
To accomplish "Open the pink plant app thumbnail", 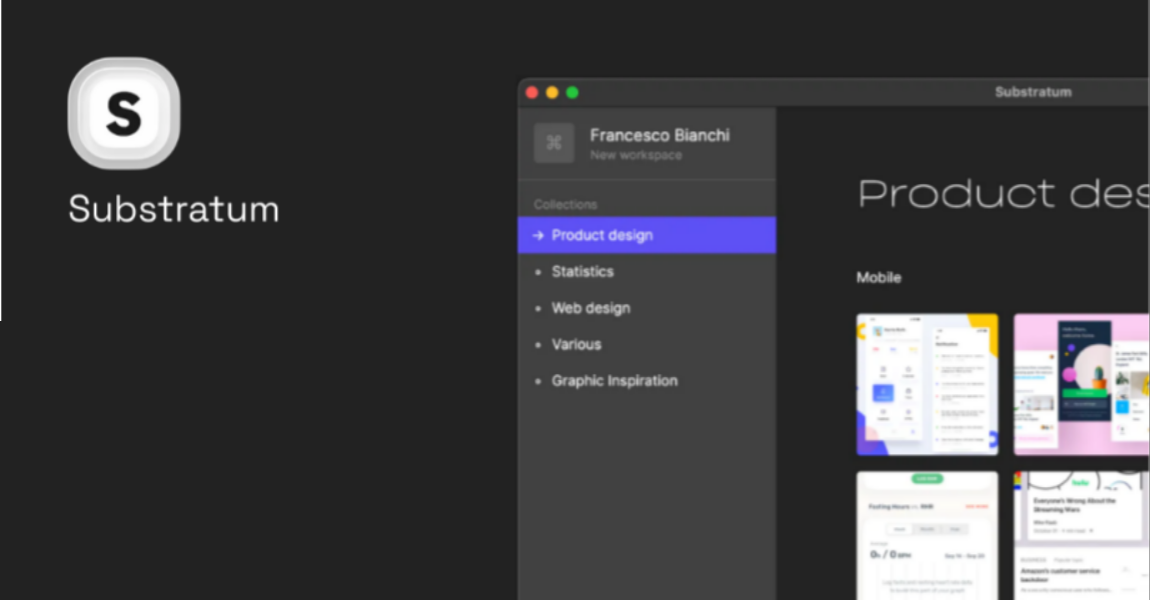I will 1081,384.
